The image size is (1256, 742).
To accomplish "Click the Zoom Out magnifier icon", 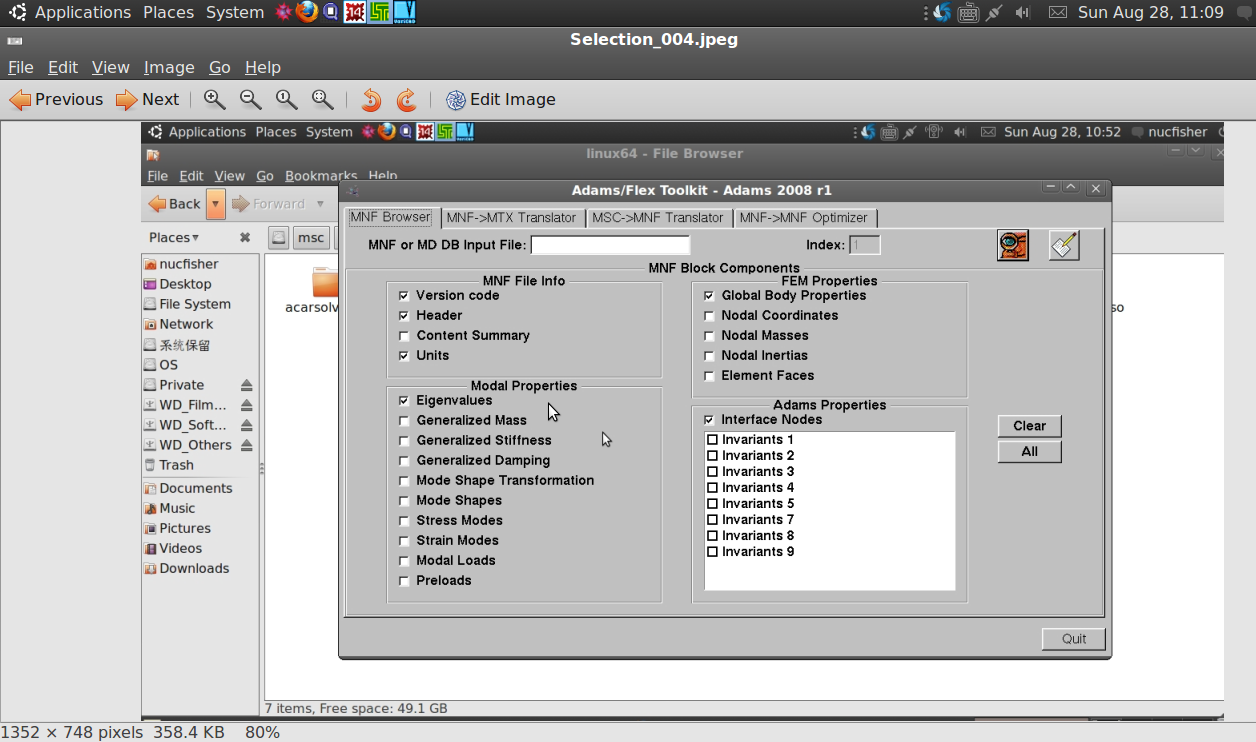I will pos(250,99).
